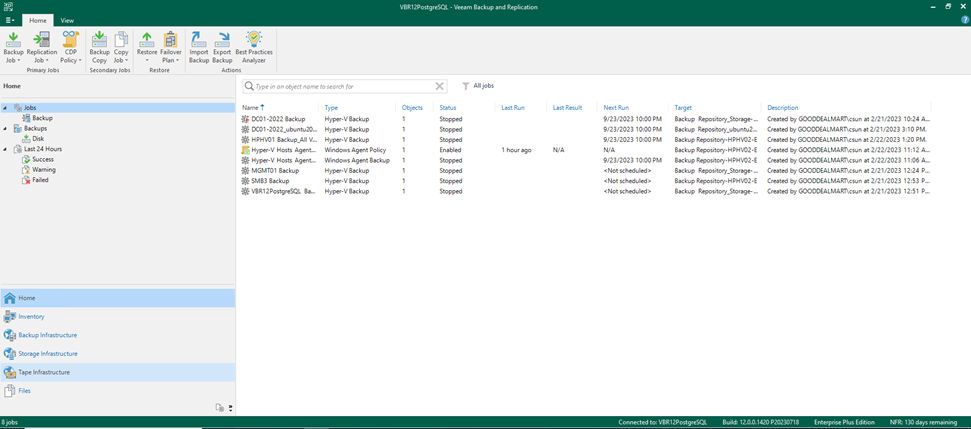Select the MGMT01 Backup job row
971x429 pixels.
point(585,170)
